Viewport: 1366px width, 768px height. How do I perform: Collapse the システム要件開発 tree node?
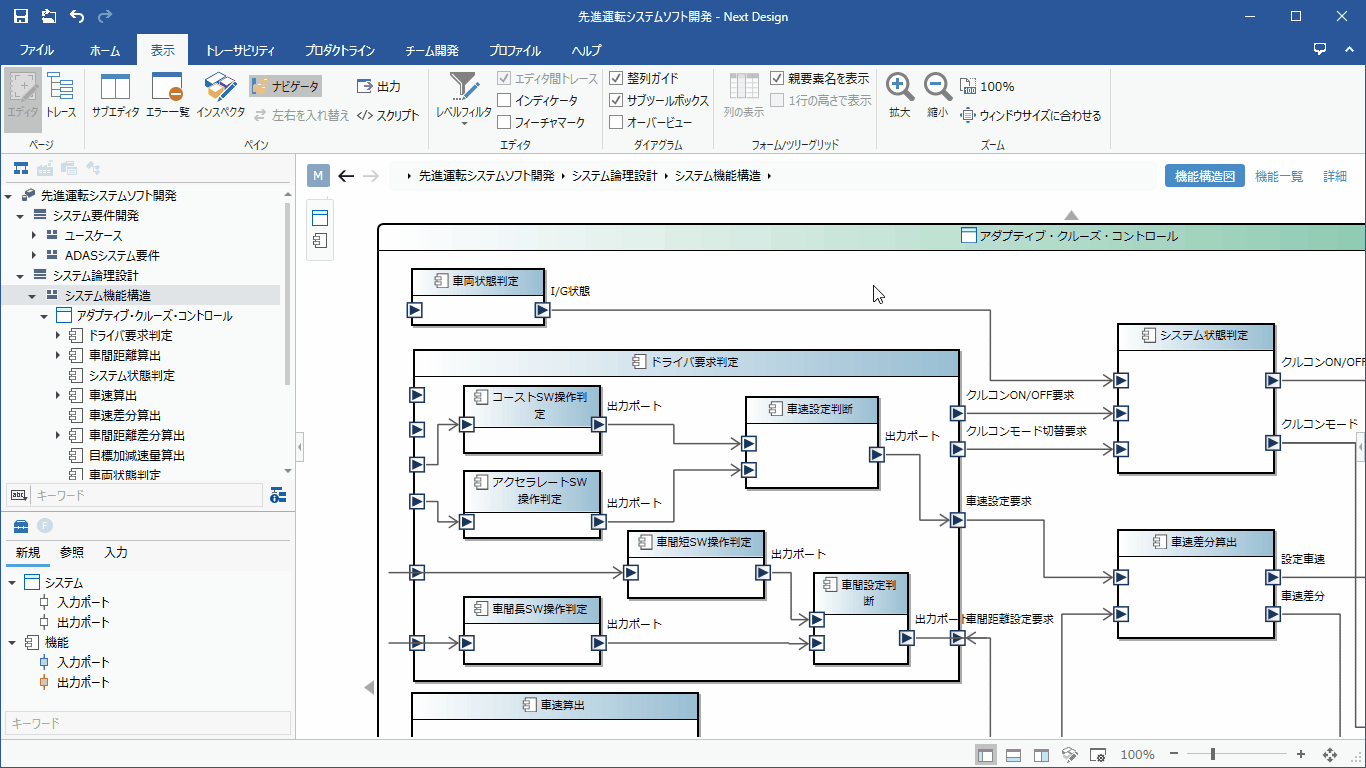21,216
